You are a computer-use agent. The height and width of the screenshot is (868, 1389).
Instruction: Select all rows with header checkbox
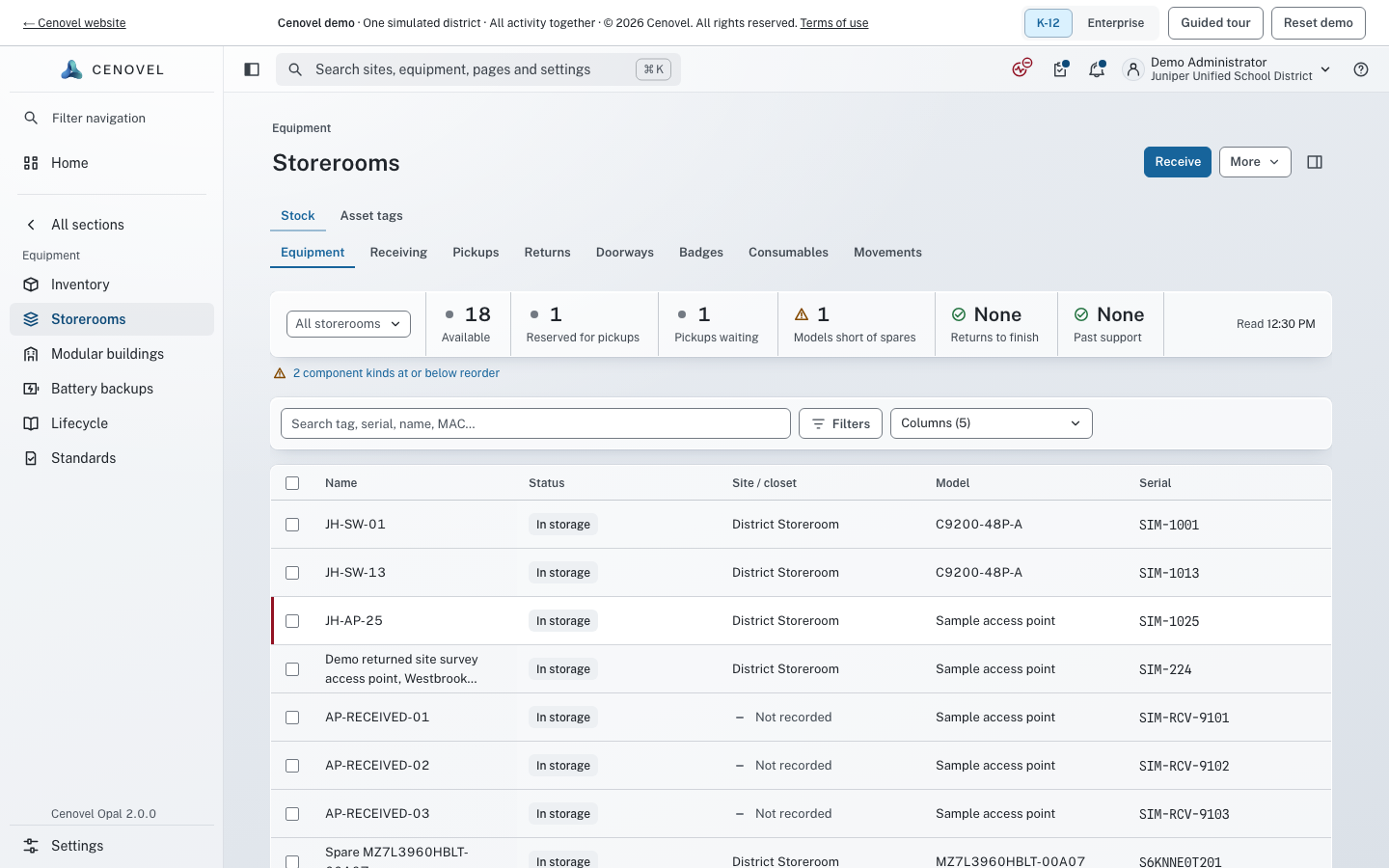pyautogui.click(x=292, y=483)
